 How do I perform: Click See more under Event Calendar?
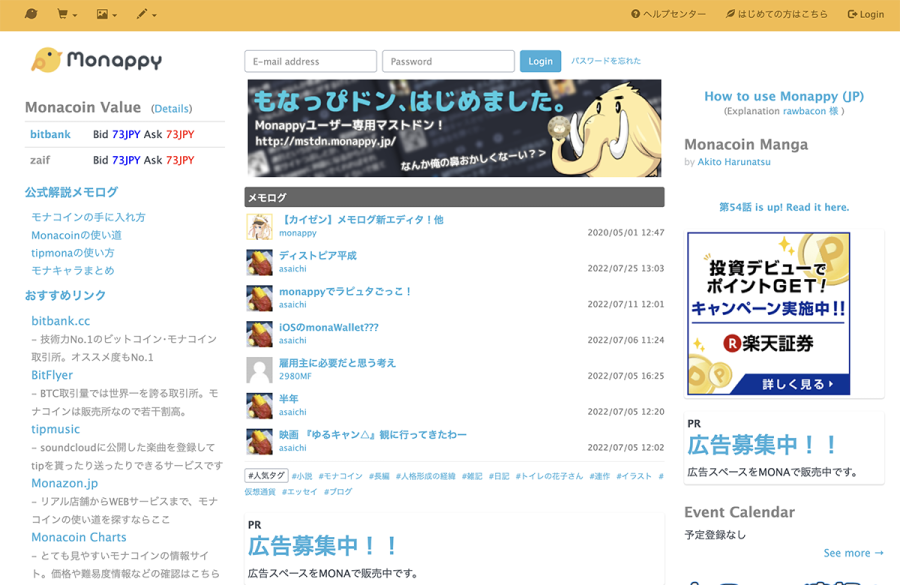pyautogui.click(x=853, y=553)
